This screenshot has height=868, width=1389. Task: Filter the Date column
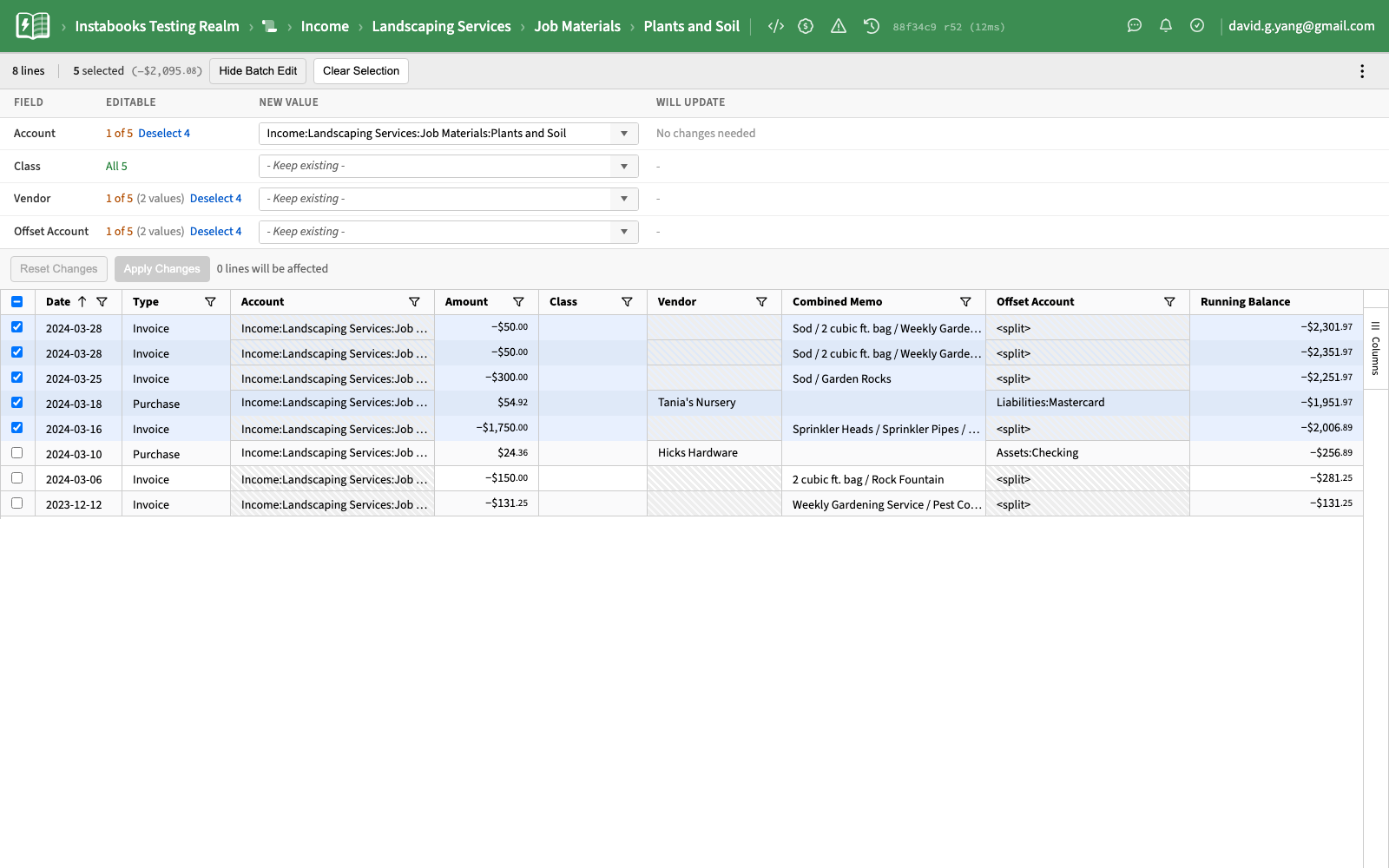pos(102,302)
